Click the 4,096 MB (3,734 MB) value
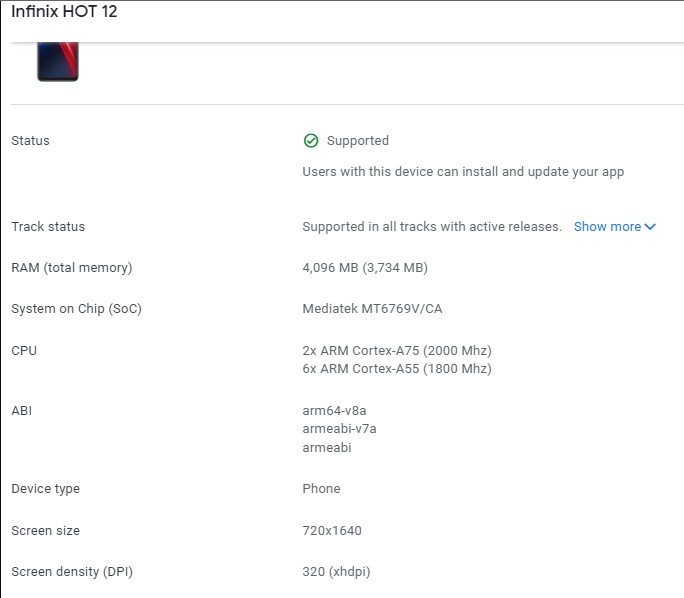684x598 pixels. tap(365, 268)
